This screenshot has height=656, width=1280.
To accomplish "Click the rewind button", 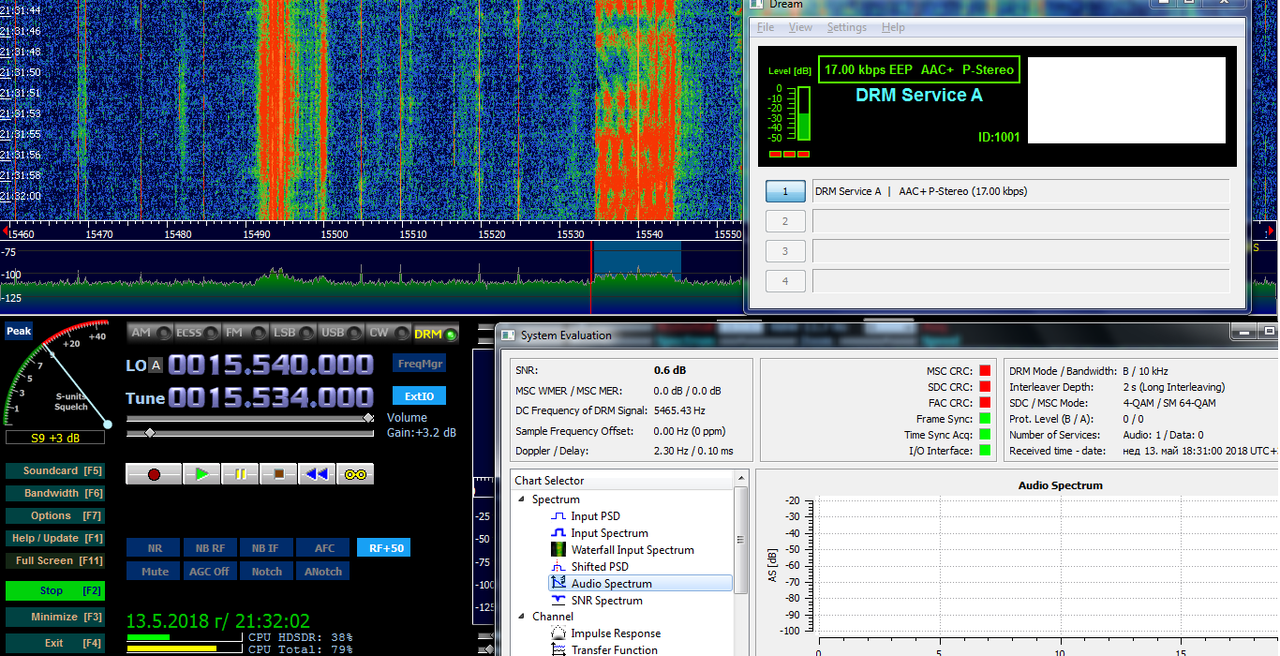I will [317, 474].
